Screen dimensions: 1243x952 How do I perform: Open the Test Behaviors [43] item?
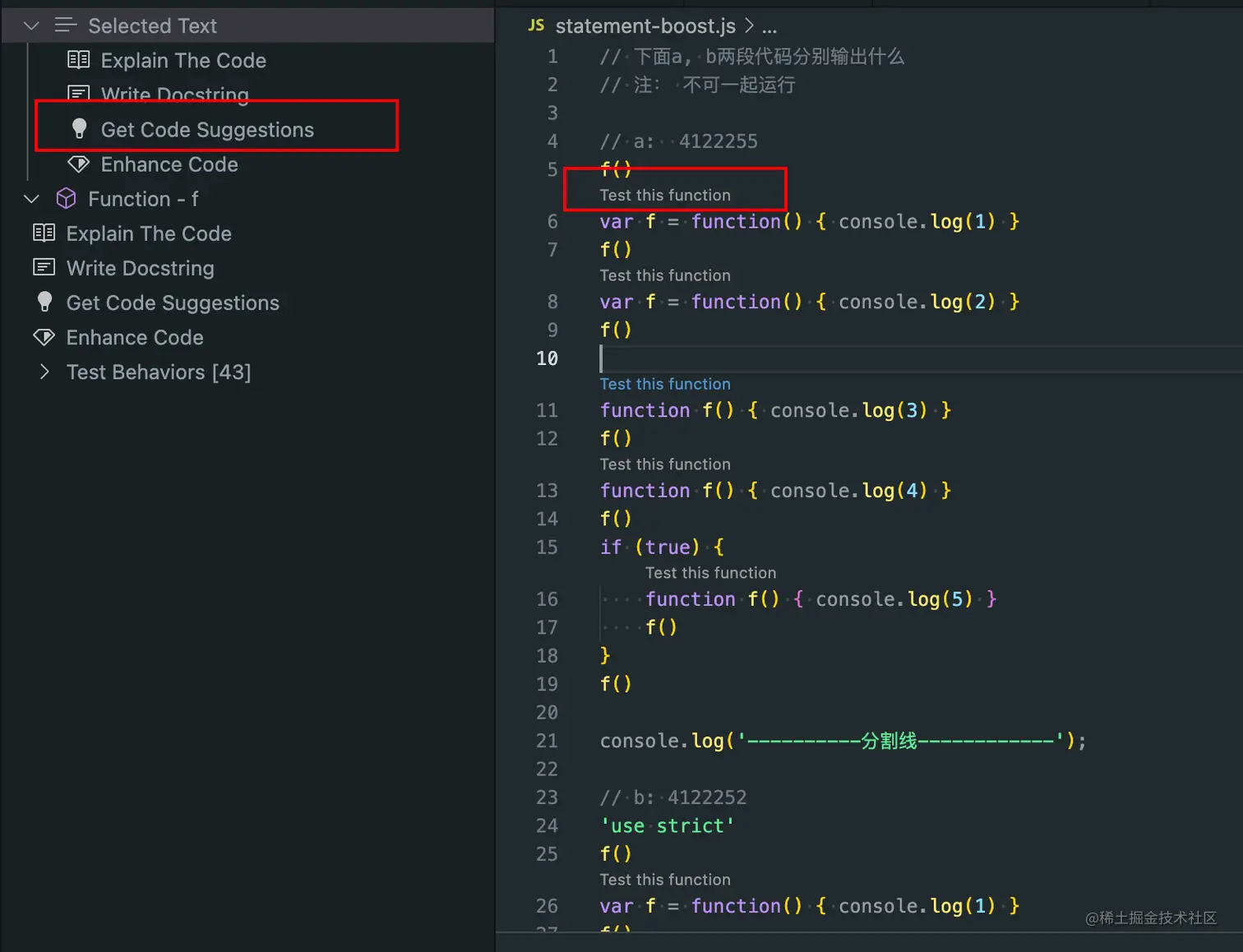159,372
